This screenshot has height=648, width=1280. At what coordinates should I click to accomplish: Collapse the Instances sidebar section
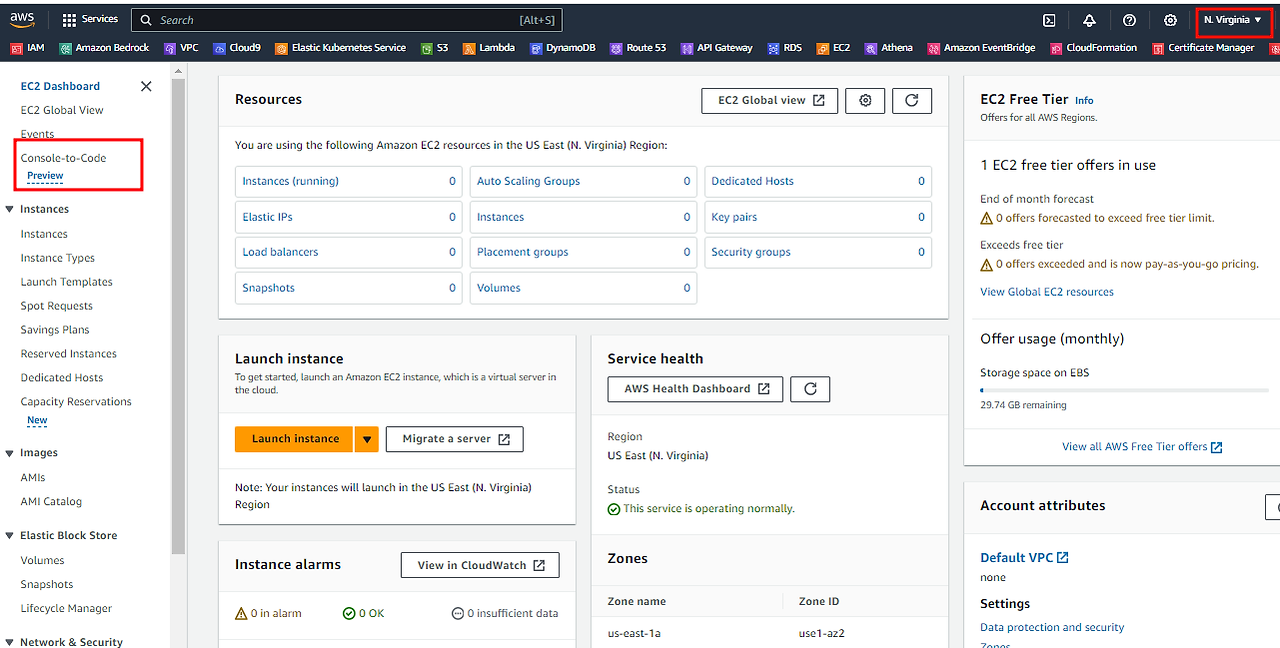(x=10, y=209)
